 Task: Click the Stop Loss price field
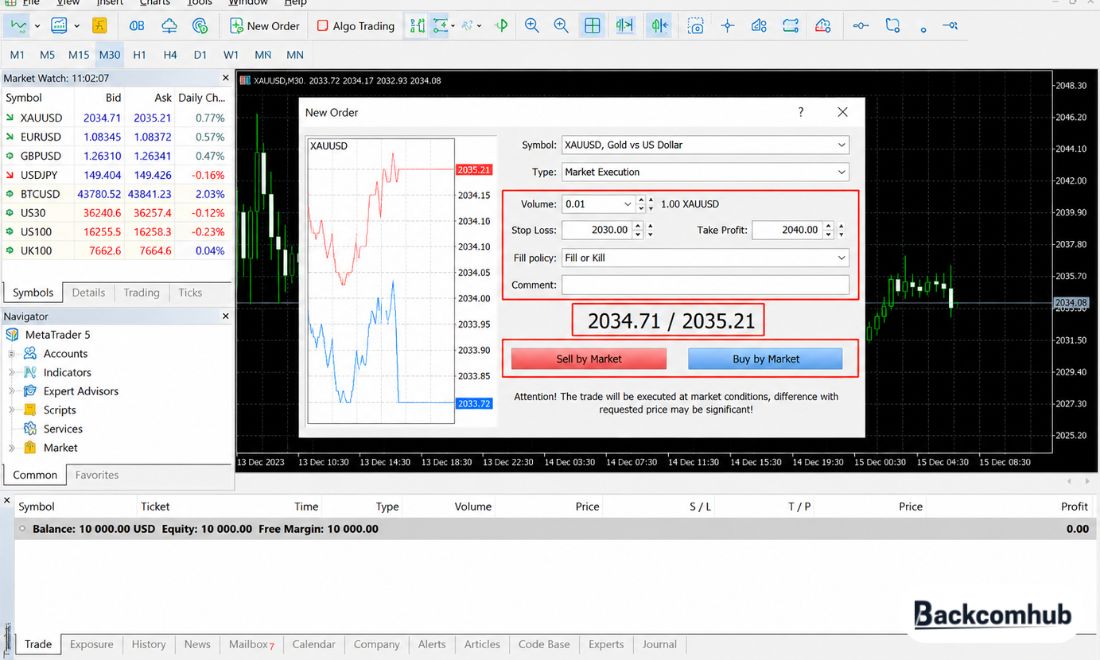(597, 230)
